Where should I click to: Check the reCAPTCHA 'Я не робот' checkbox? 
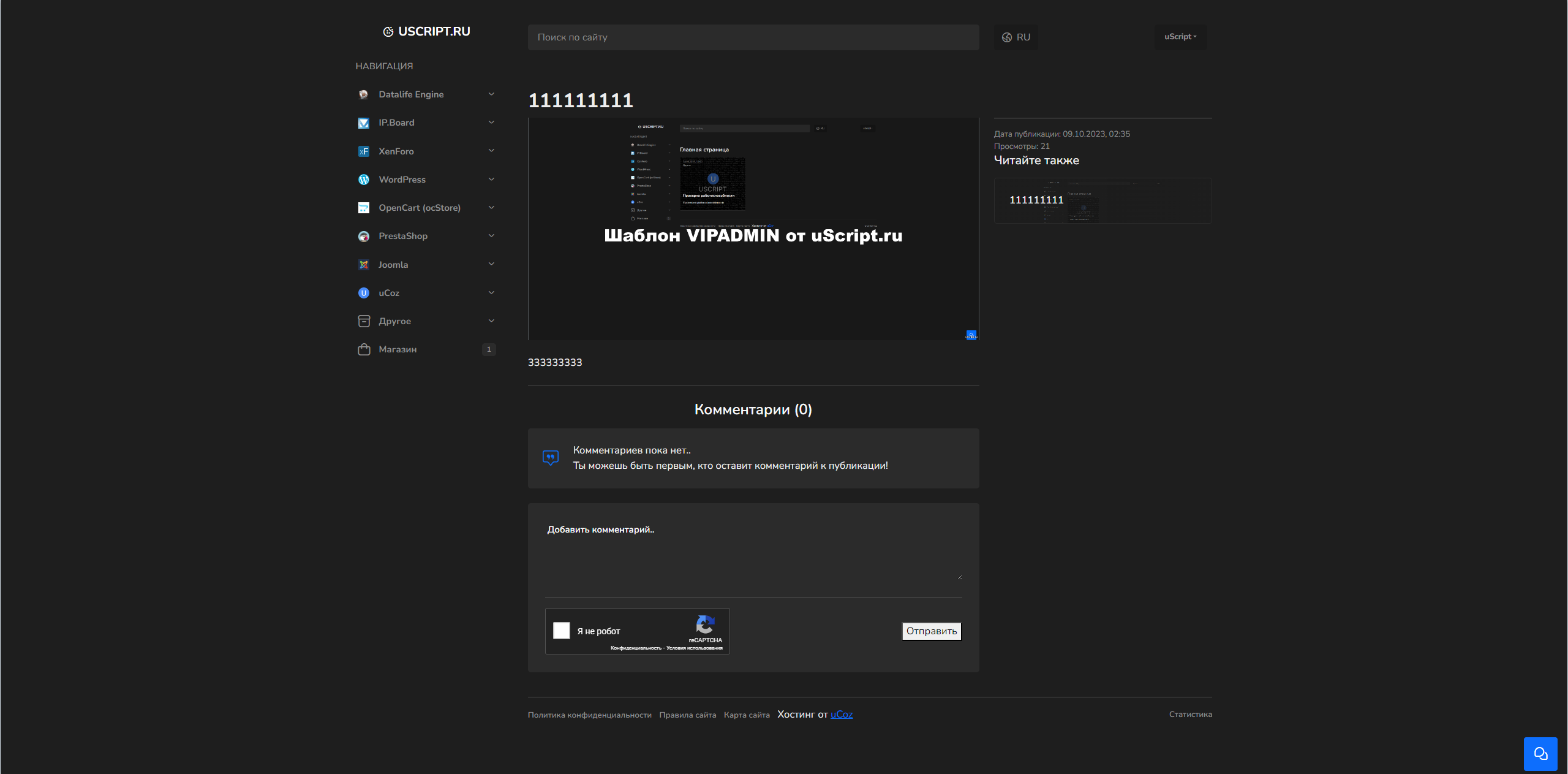coord(562,631)
